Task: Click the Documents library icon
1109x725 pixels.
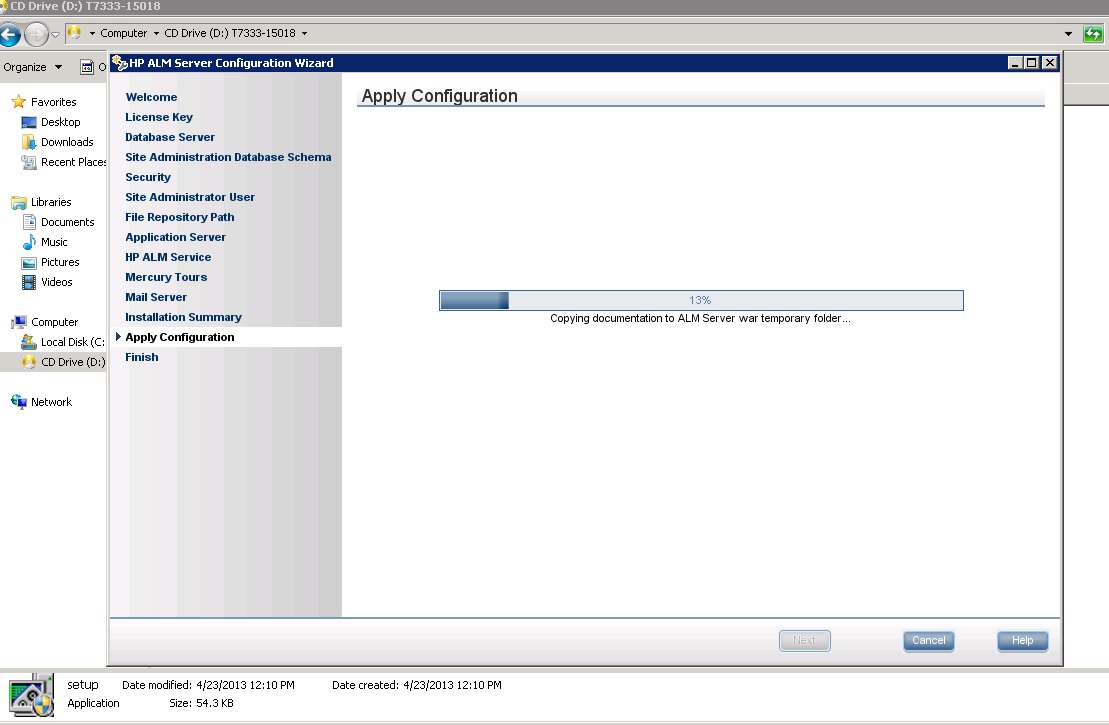Action: (x=29, y=222)
